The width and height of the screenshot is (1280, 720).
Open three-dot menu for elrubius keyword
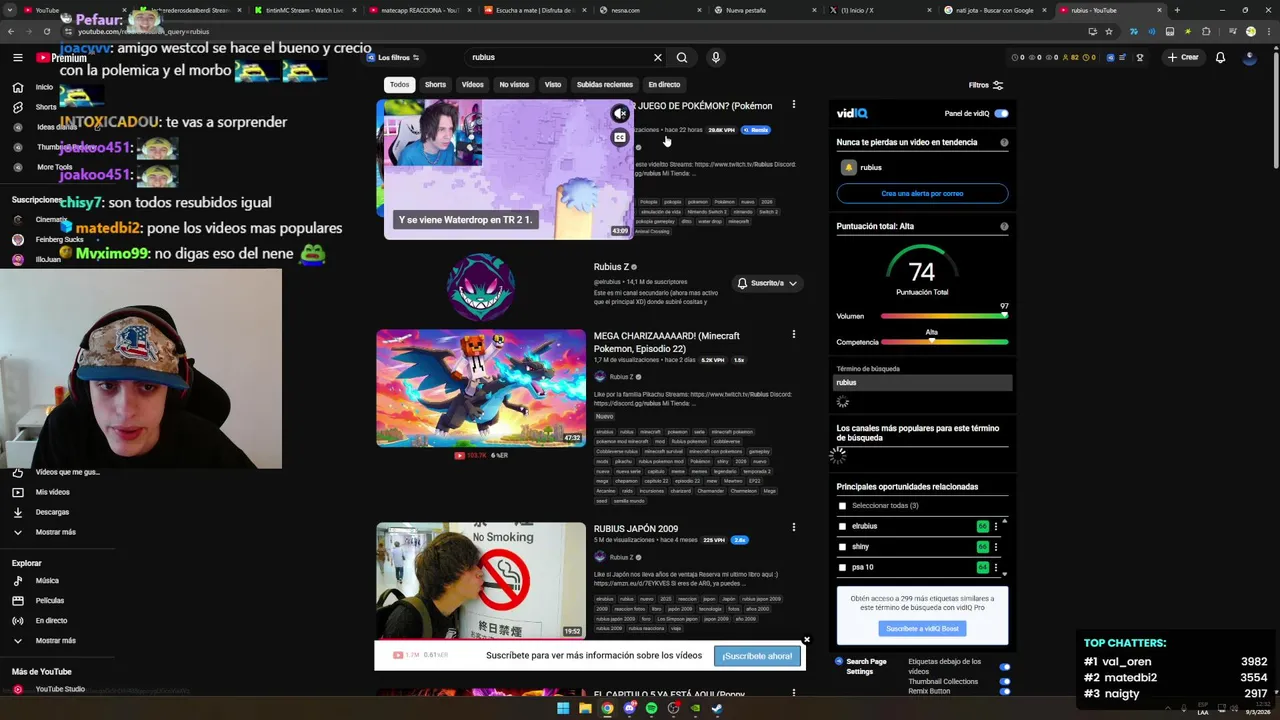[x=995, y=526]
